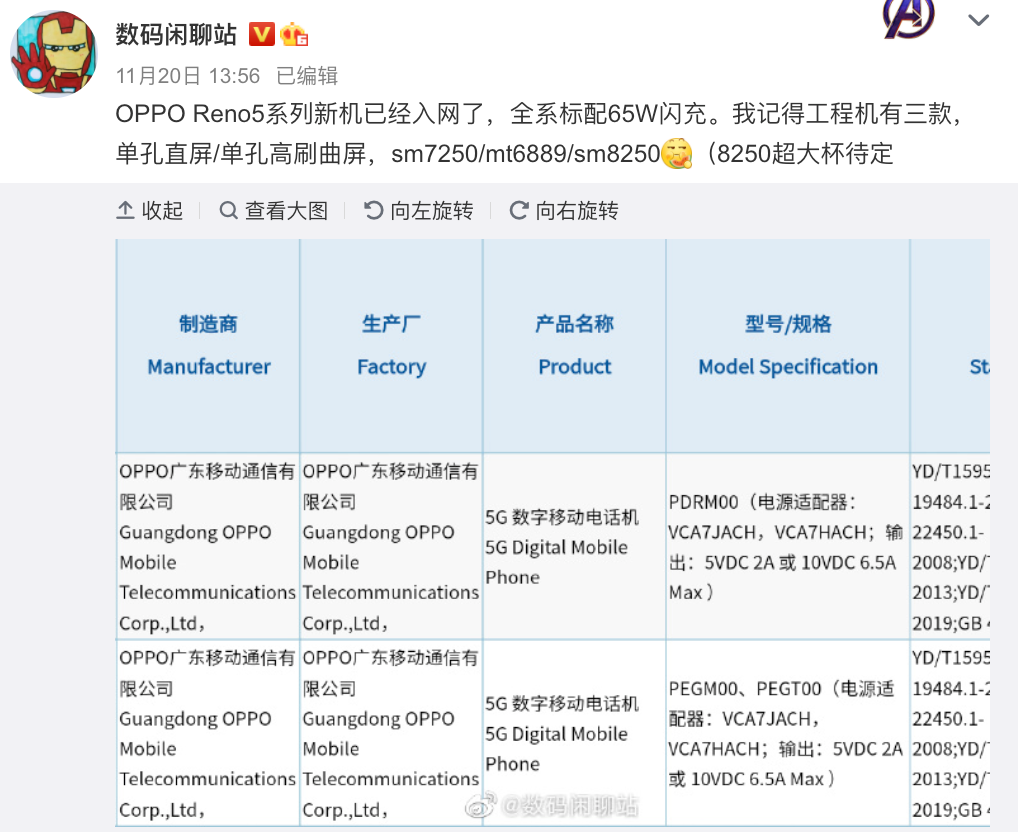This screenshot has width=1018, height=832.
Task: Click the orange V verified badge
Action: [262, 34]
